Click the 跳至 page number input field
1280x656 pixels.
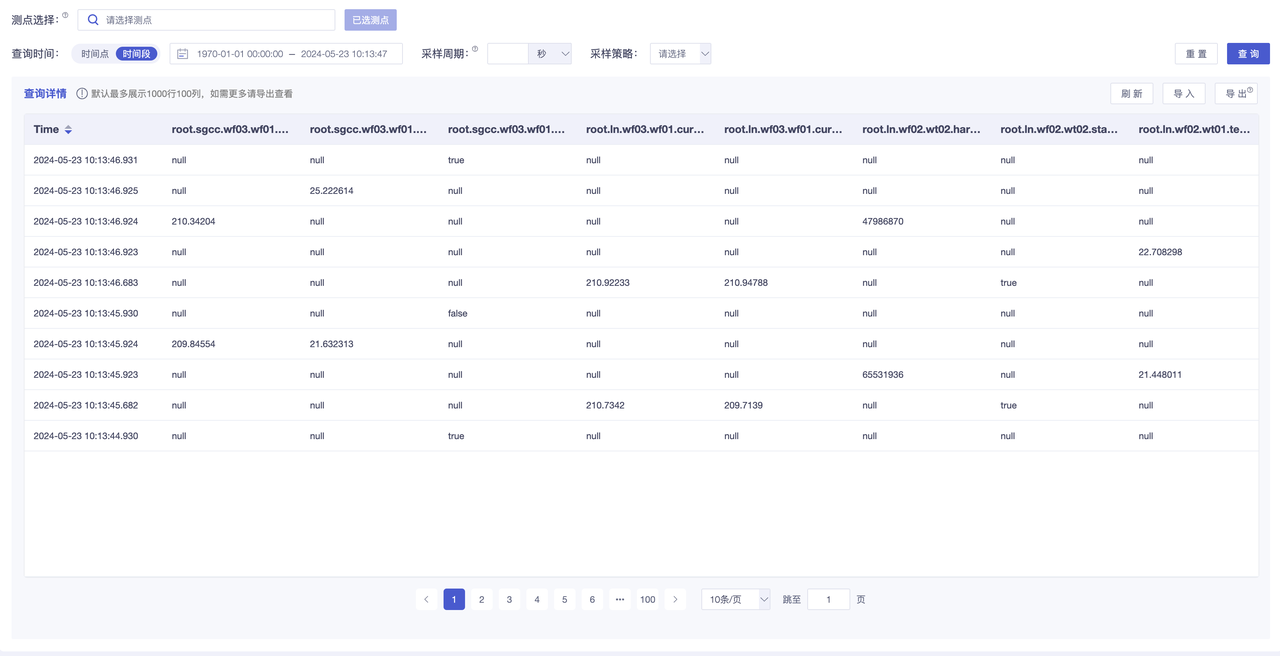click(x=828, y=600)
